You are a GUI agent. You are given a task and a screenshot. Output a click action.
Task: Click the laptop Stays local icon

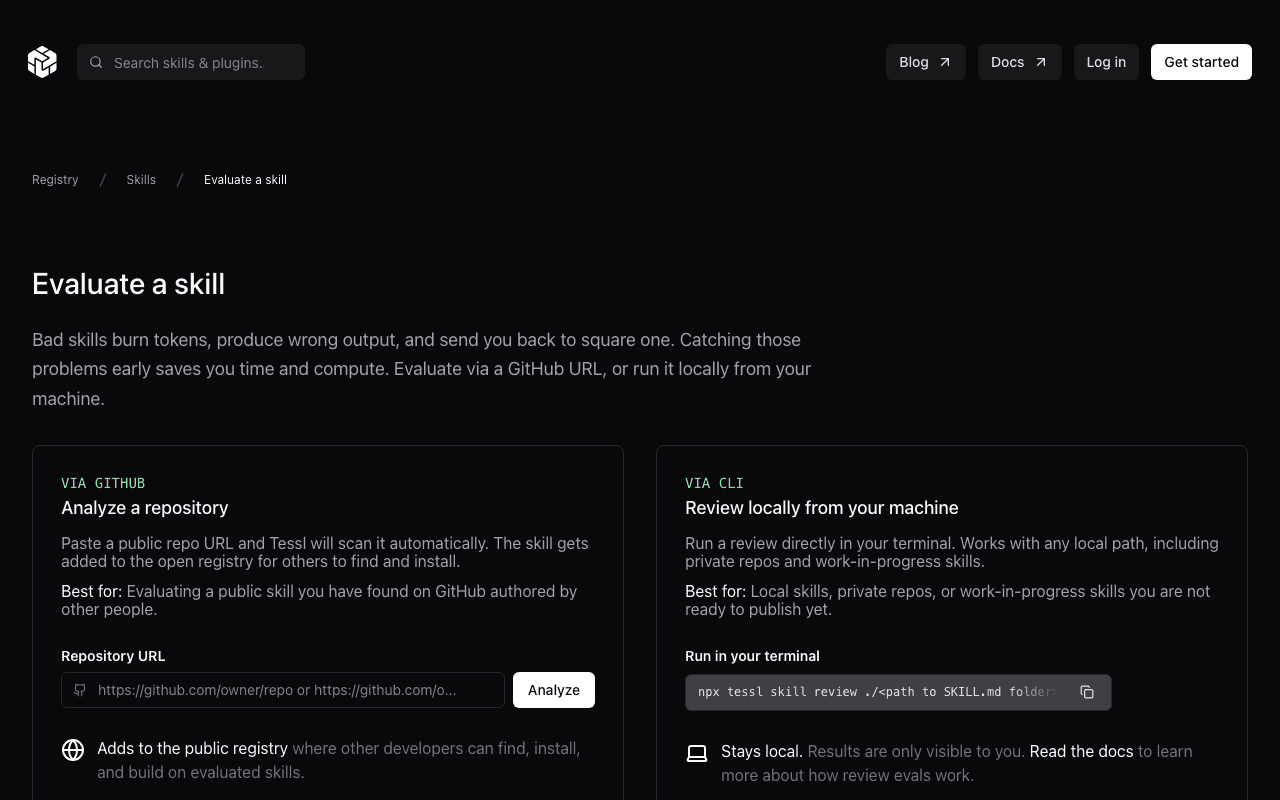point(697,753)
